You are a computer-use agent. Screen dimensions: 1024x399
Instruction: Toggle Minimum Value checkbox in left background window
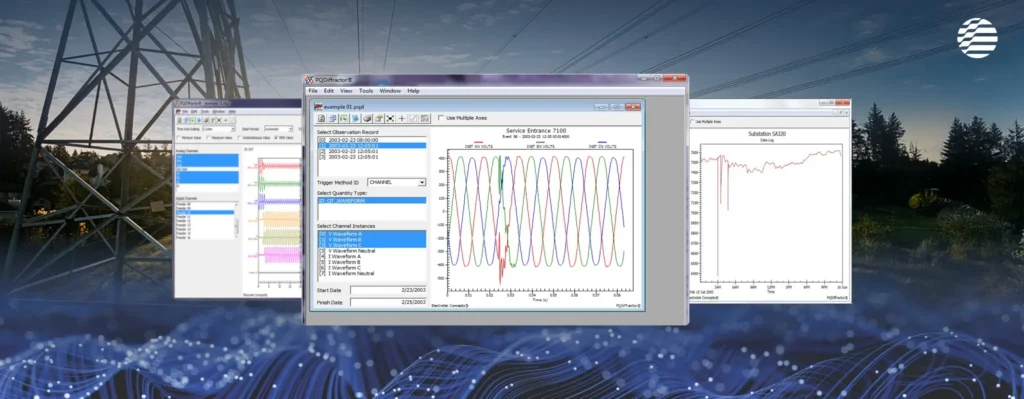point(179,138)
